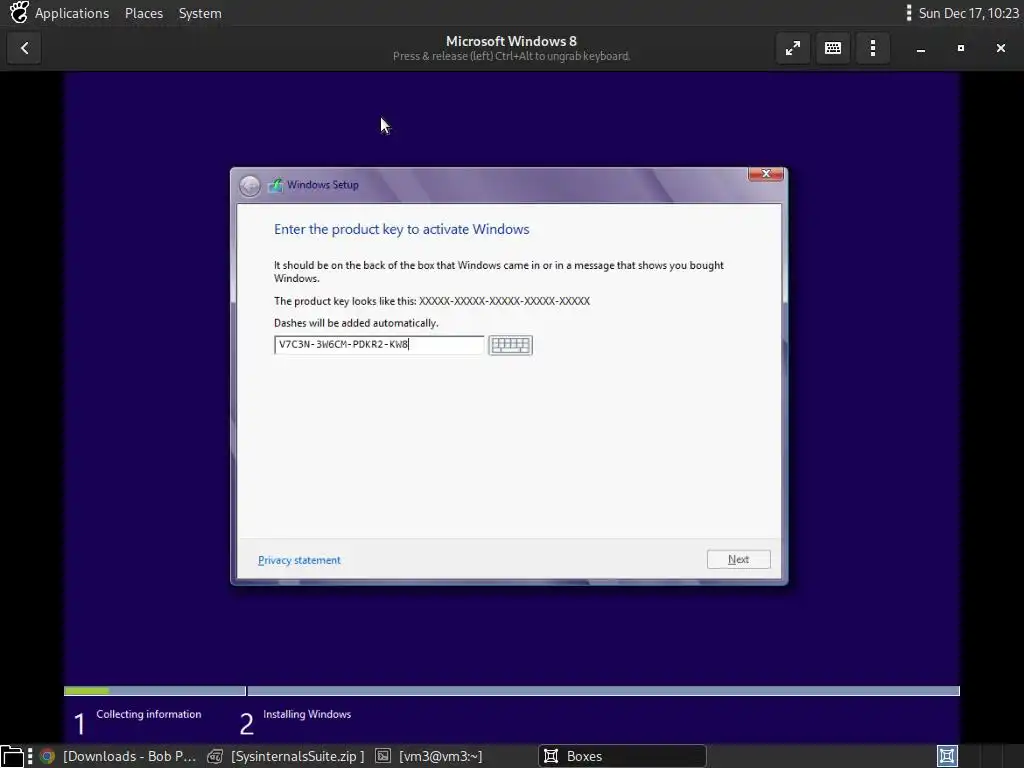The width and height of the screenshot is (1024, 768).
Task: Click the Next button
Action: click(738, 560)
